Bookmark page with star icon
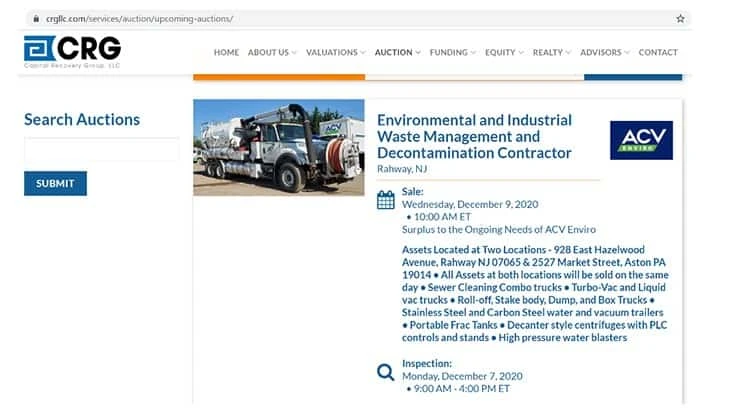 680,19
